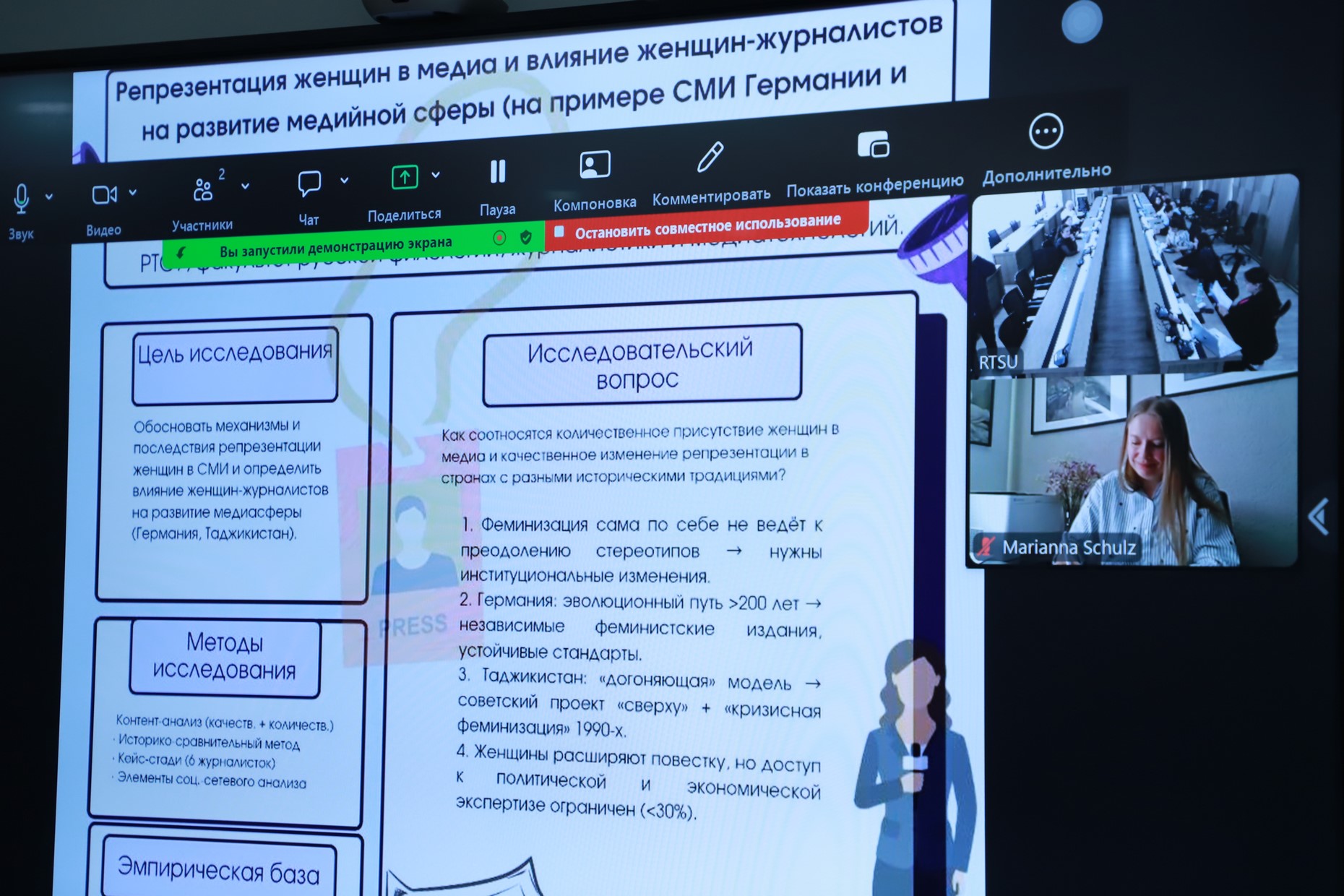Open the Компоновка layout icon
The width and height of the screenshot is (1344, 896).
595,165
